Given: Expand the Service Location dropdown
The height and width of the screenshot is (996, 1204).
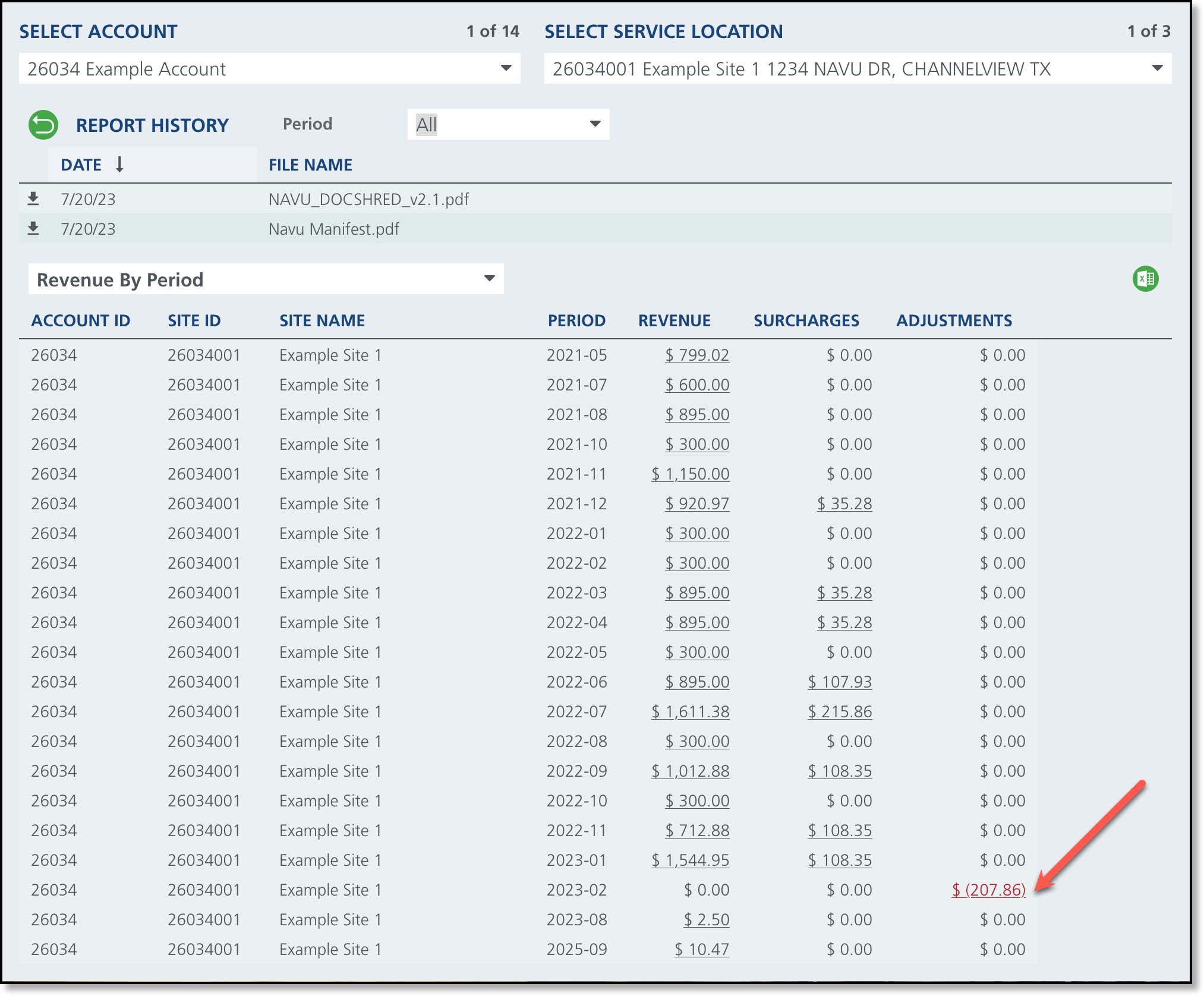Looking at the screenshot, I should point(1156,68).
